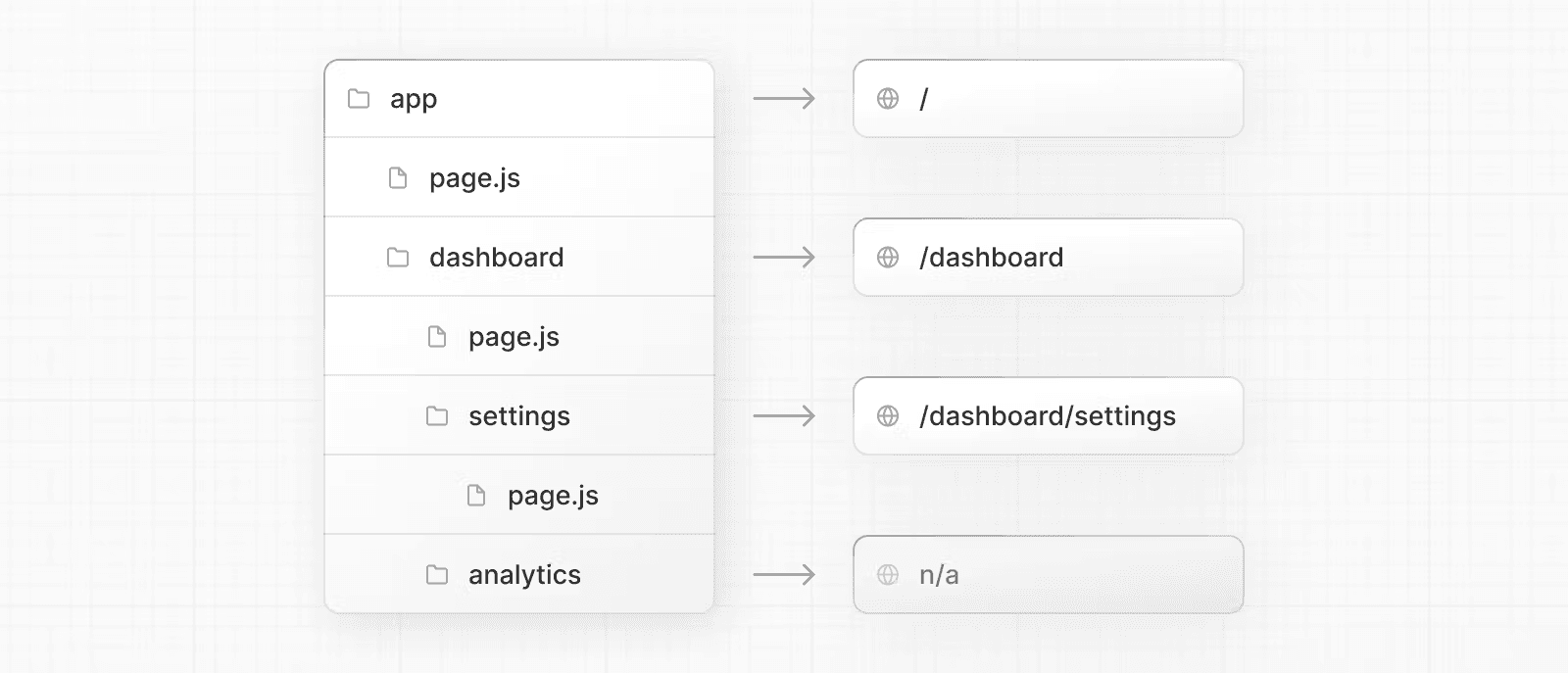Open the /dashboard route text
Viewport: 1568px width, 673px height.
992,258
